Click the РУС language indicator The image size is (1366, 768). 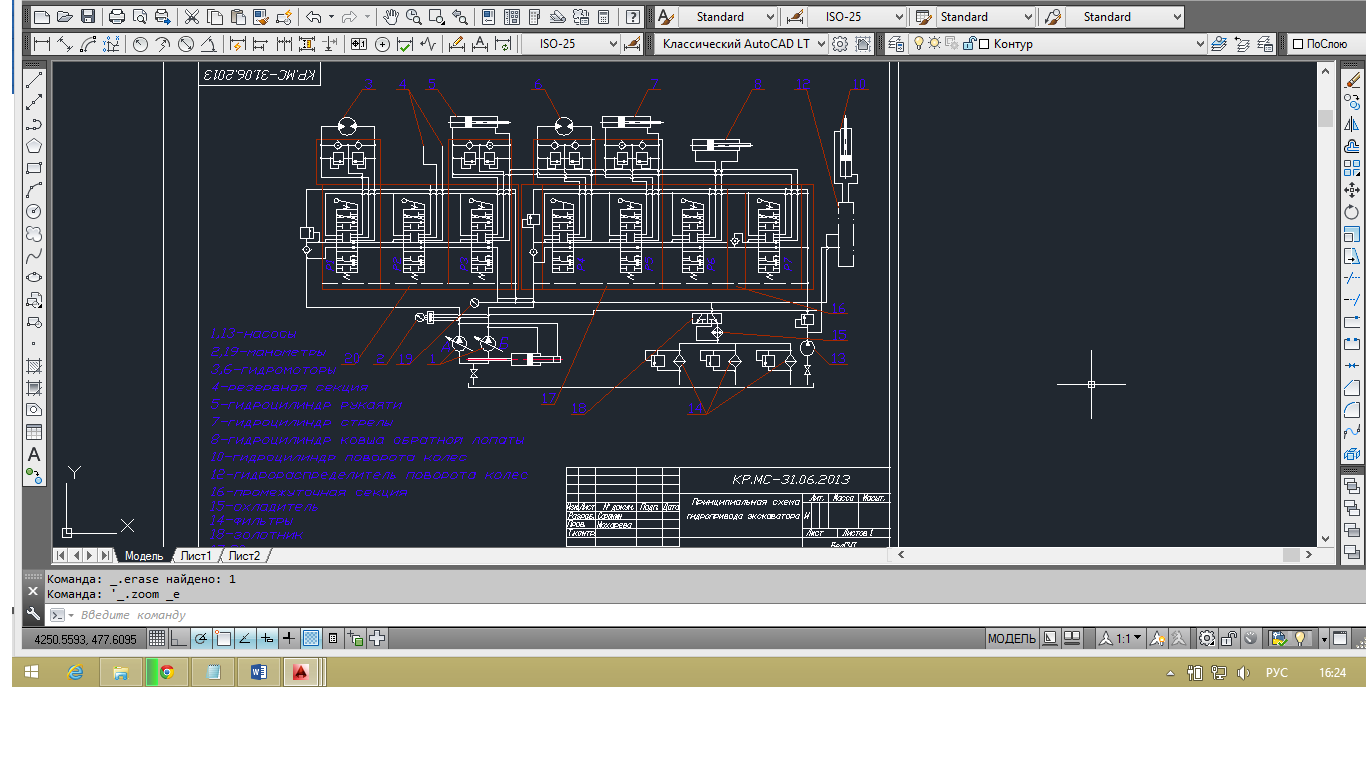pos(1277,673)
